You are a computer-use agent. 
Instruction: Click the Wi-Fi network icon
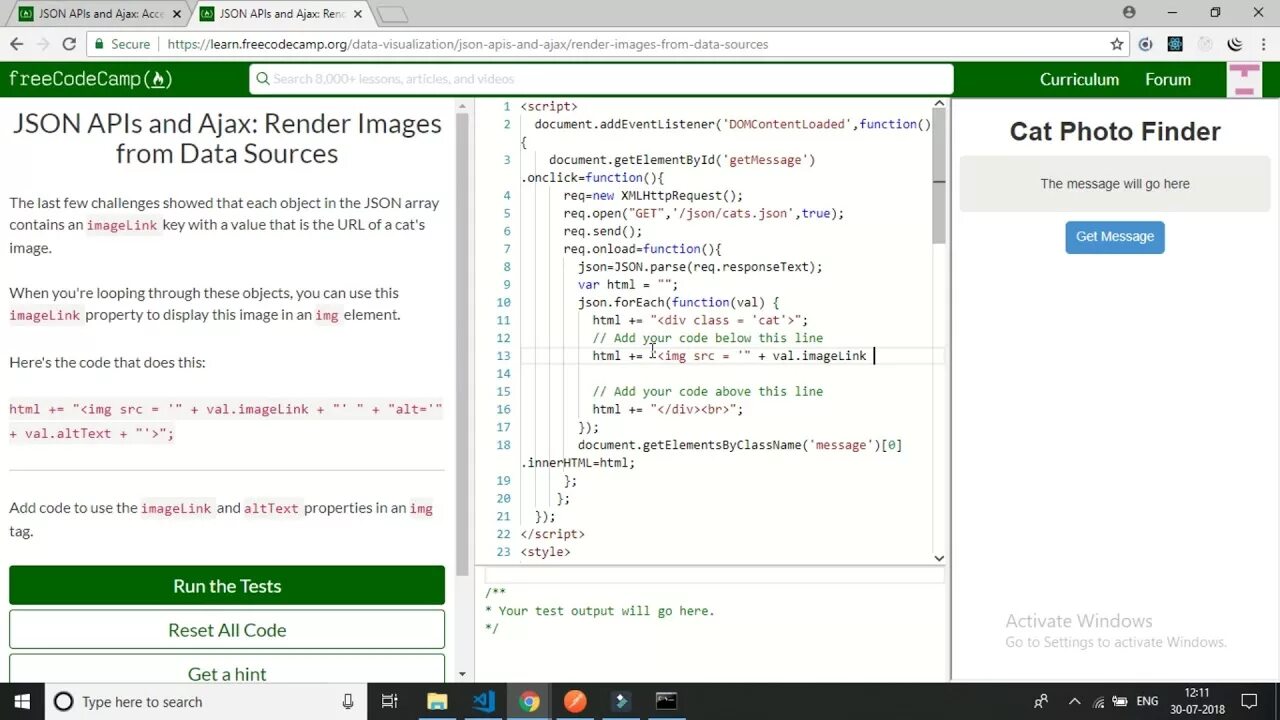[x=1099, y=702]
